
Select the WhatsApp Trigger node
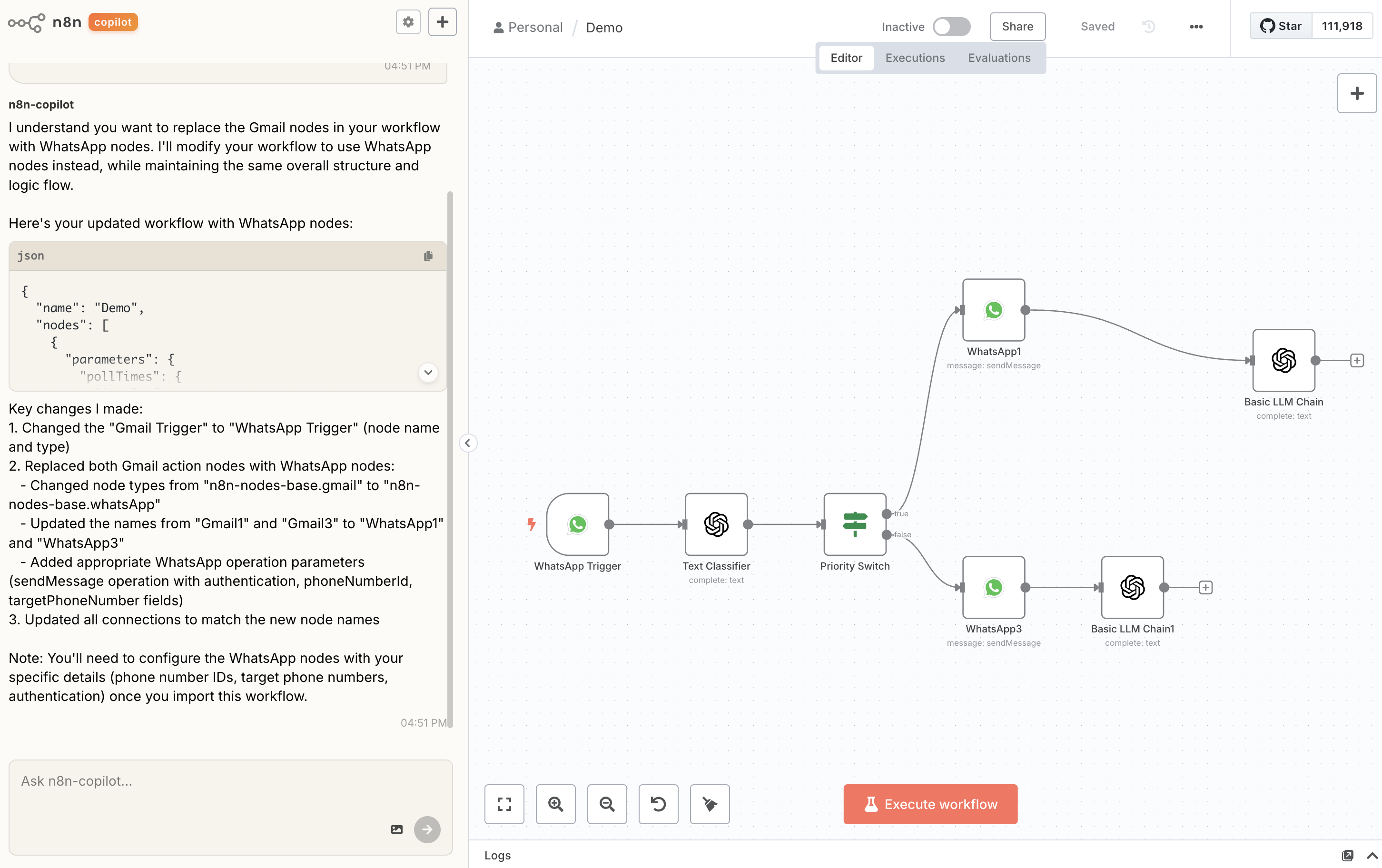[578, 525]
